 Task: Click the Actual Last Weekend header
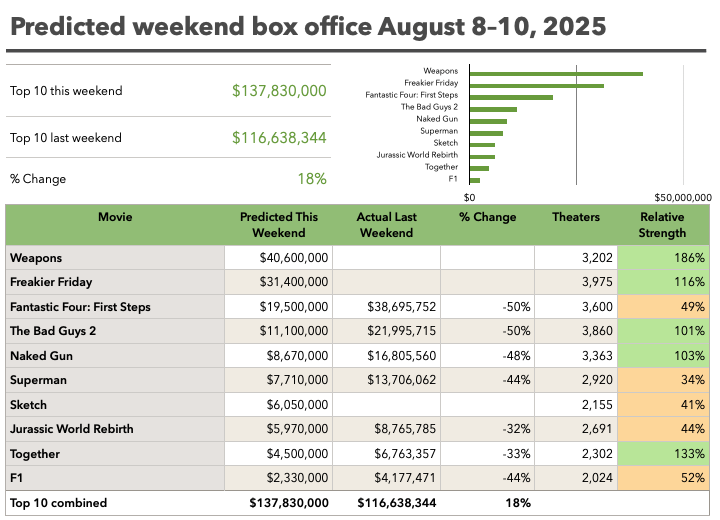pyautogui.click(x=385, y=225)
